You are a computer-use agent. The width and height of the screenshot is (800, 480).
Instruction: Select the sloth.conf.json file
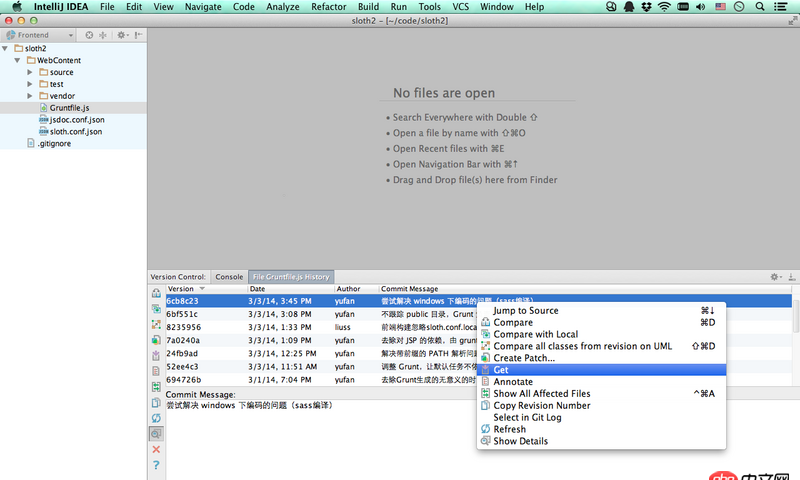(x=75, y=131)
